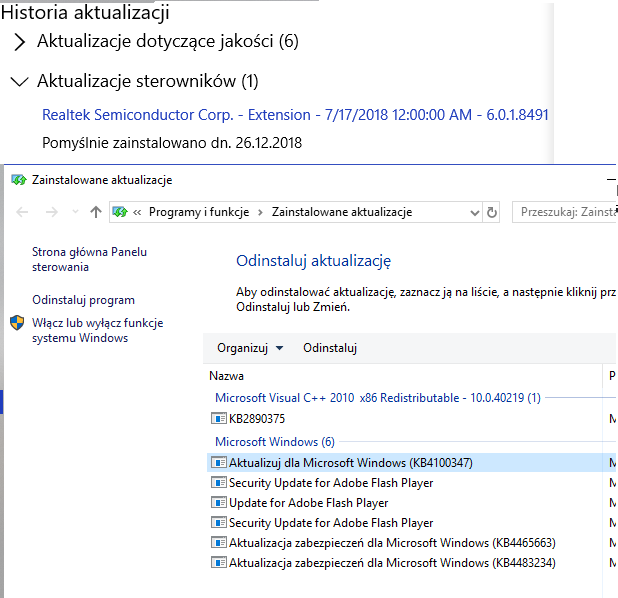Refresh the Zainstalowane aktualizacje list
618x598 pixels.
coord(491,213)
